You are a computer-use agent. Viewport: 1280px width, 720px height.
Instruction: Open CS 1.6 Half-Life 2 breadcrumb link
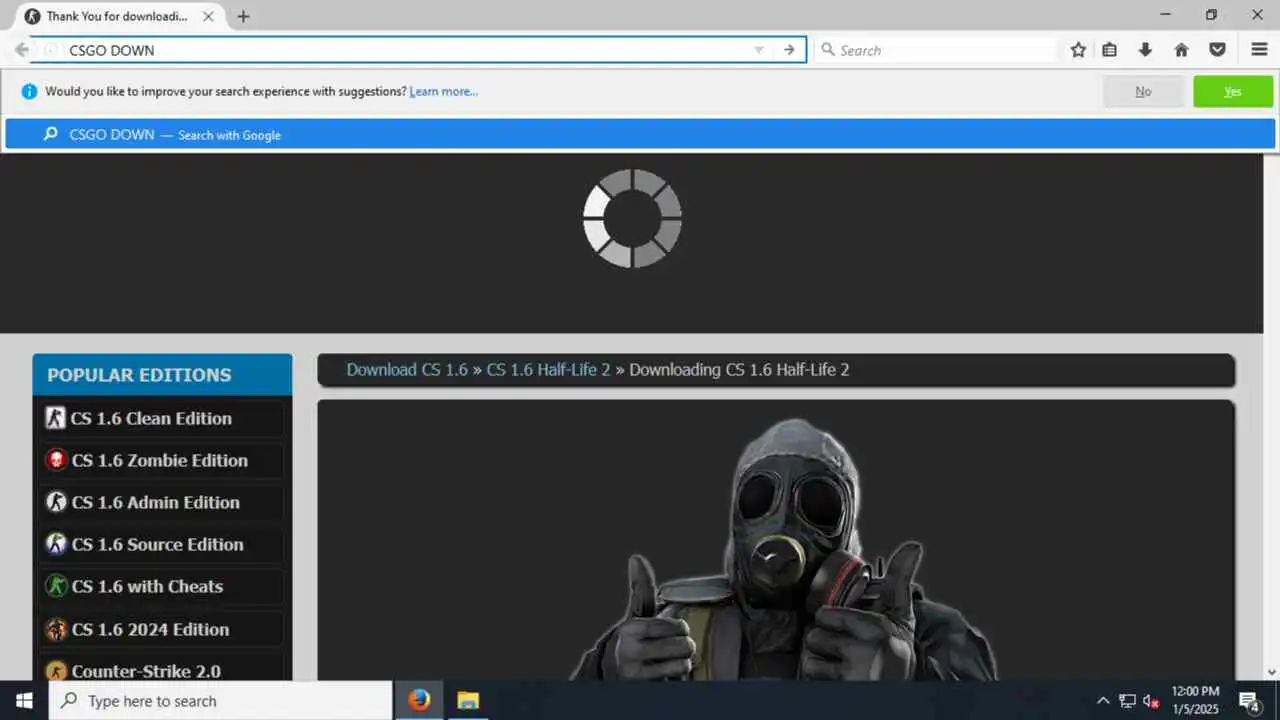[548, 369]
